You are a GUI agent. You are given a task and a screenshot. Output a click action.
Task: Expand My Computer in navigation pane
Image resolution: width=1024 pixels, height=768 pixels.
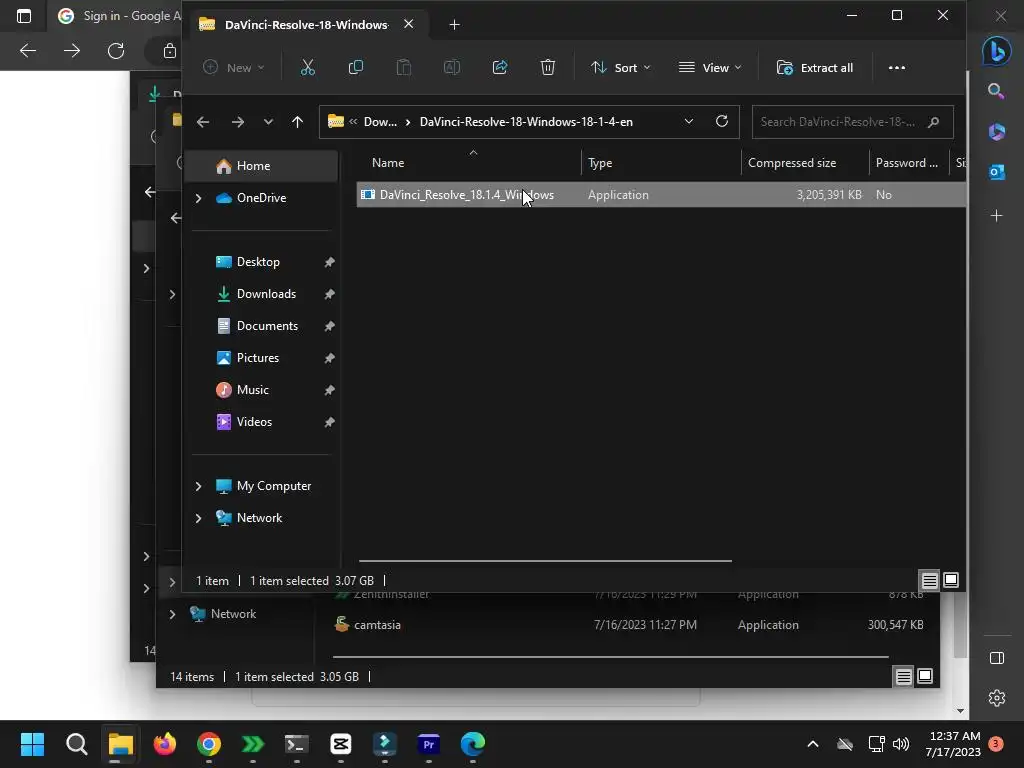click(x=199, y=486)
